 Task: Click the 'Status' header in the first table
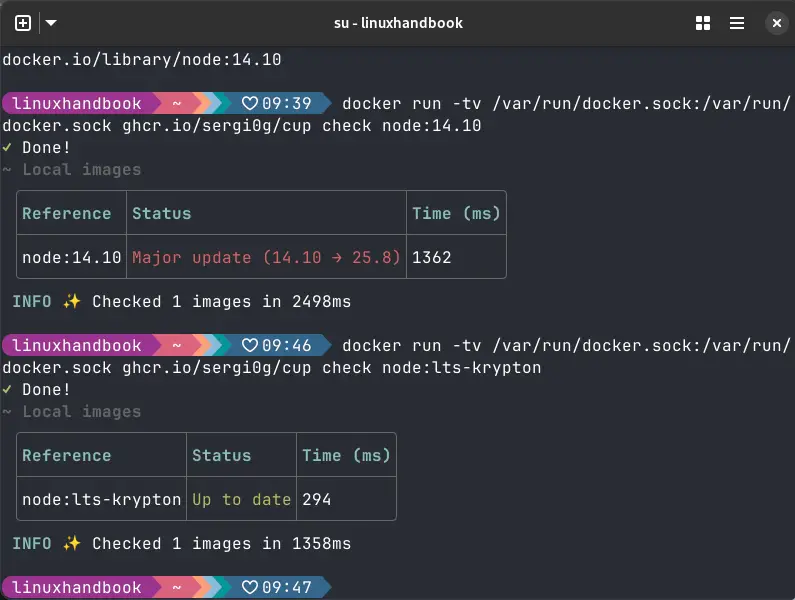coord(161,213)
